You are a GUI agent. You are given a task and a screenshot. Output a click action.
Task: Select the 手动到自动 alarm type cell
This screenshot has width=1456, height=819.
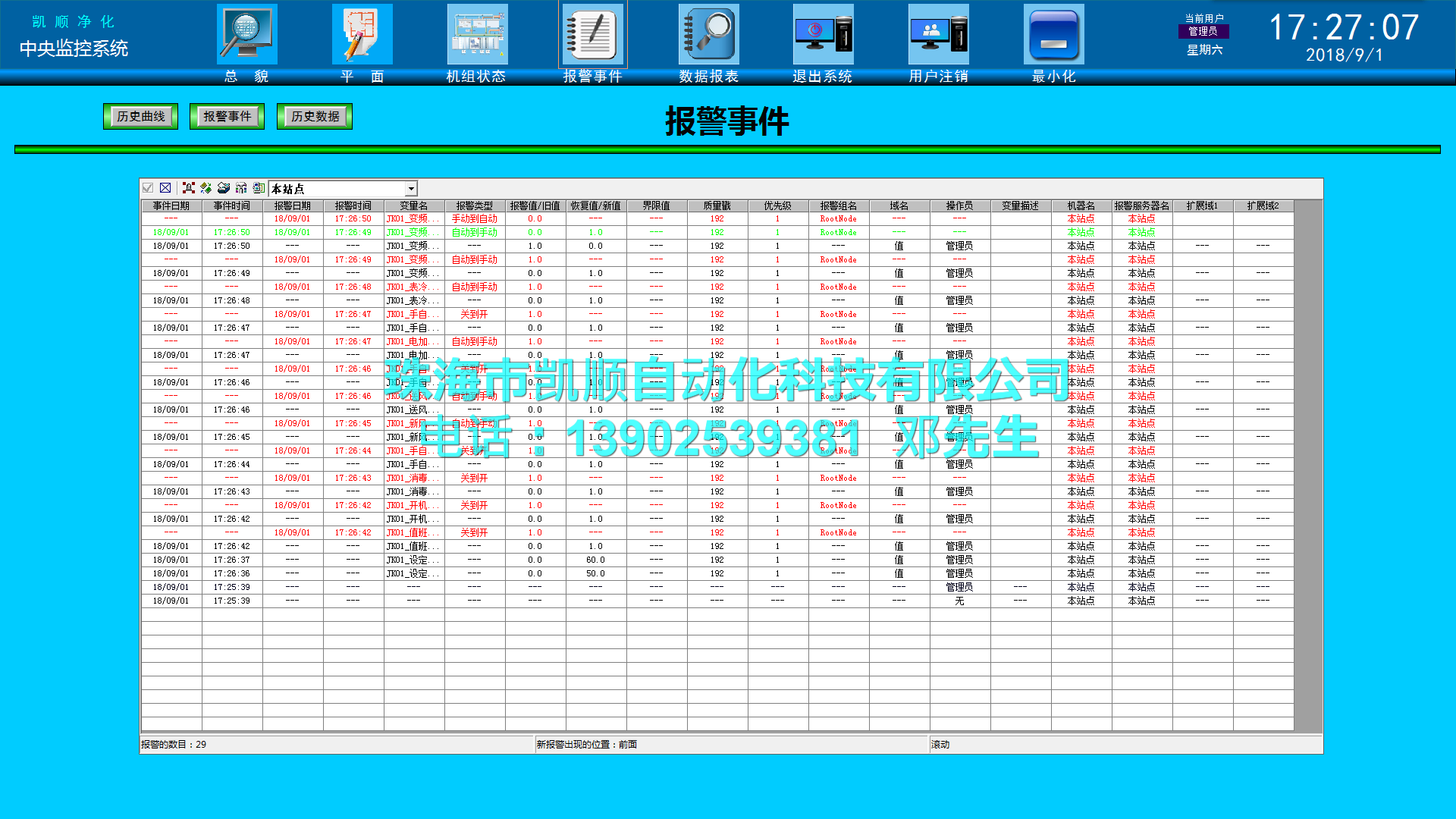pyautogui.click(x=475, y=218)
